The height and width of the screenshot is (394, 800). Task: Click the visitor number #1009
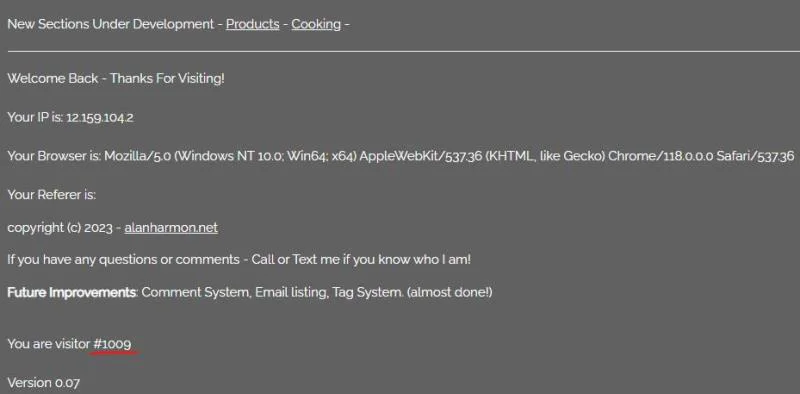112,344
